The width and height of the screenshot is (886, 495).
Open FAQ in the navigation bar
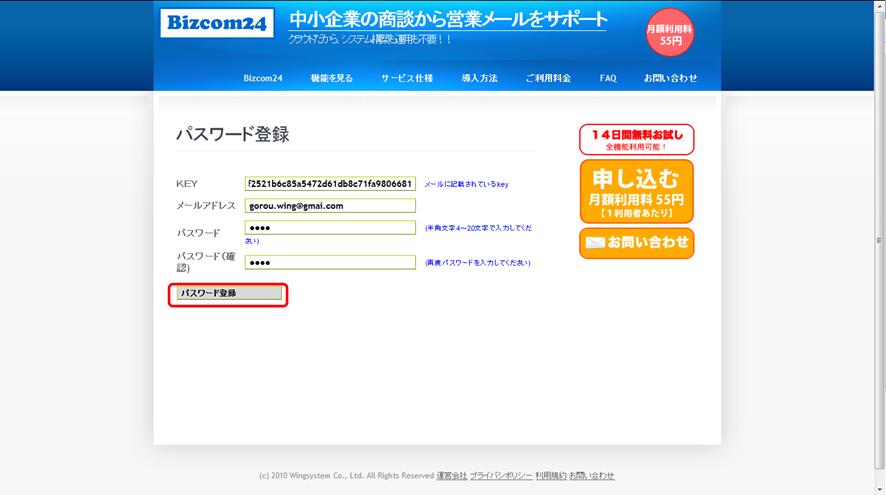pos(608,78)
